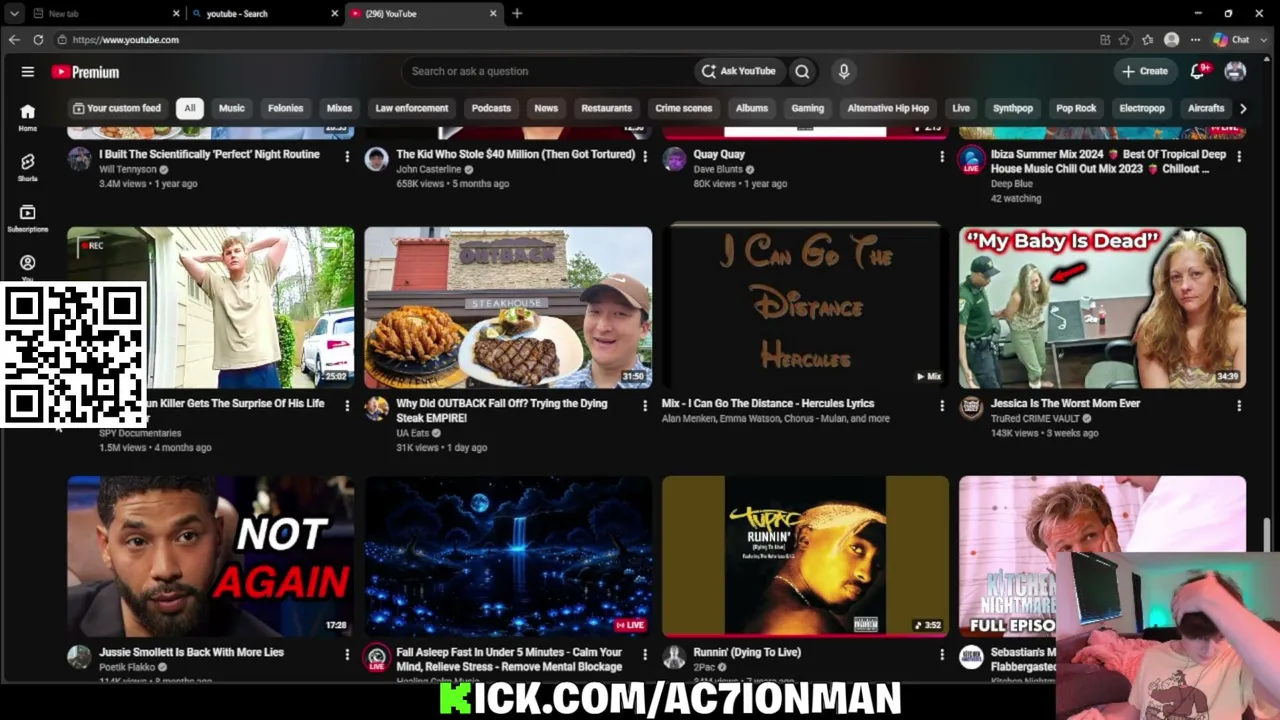The width and height of the screenshot is (1280, 720).
Task: Go to Home in the sidebar
Action: tap(28, 117)
